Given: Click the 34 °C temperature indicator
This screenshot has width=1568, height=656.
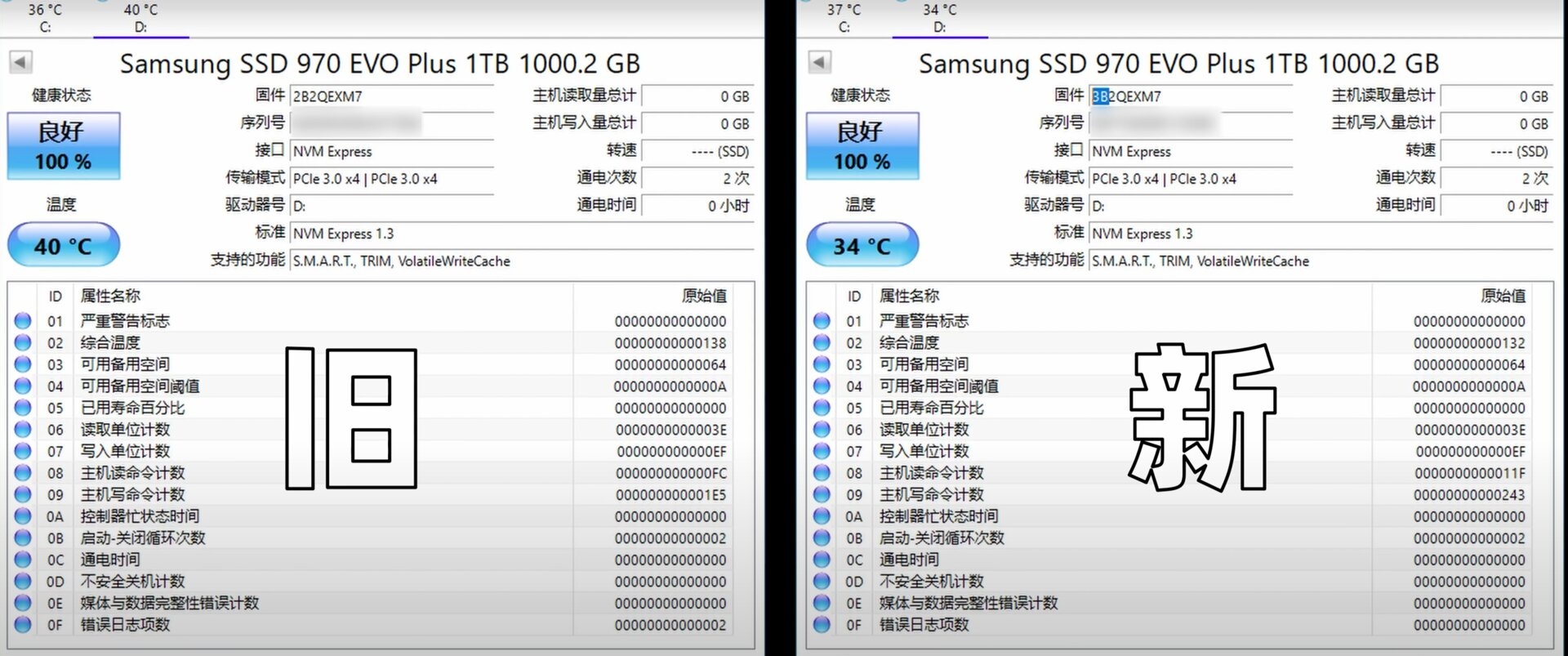Looking at the screenshot, I should coord(862,245).
